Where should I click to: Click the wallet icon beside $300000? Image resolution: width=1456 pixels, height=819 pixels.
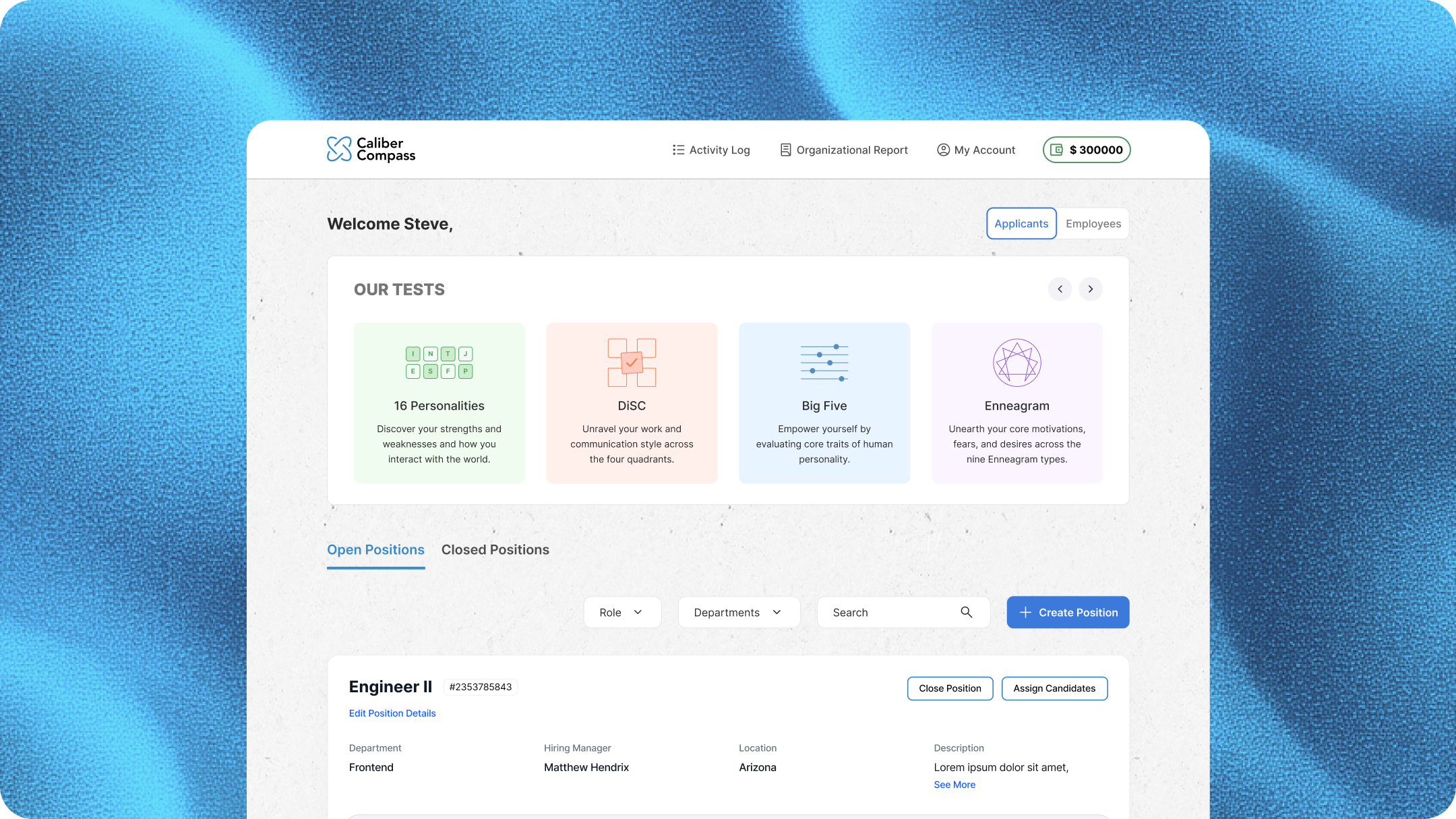coord(1056,150)
